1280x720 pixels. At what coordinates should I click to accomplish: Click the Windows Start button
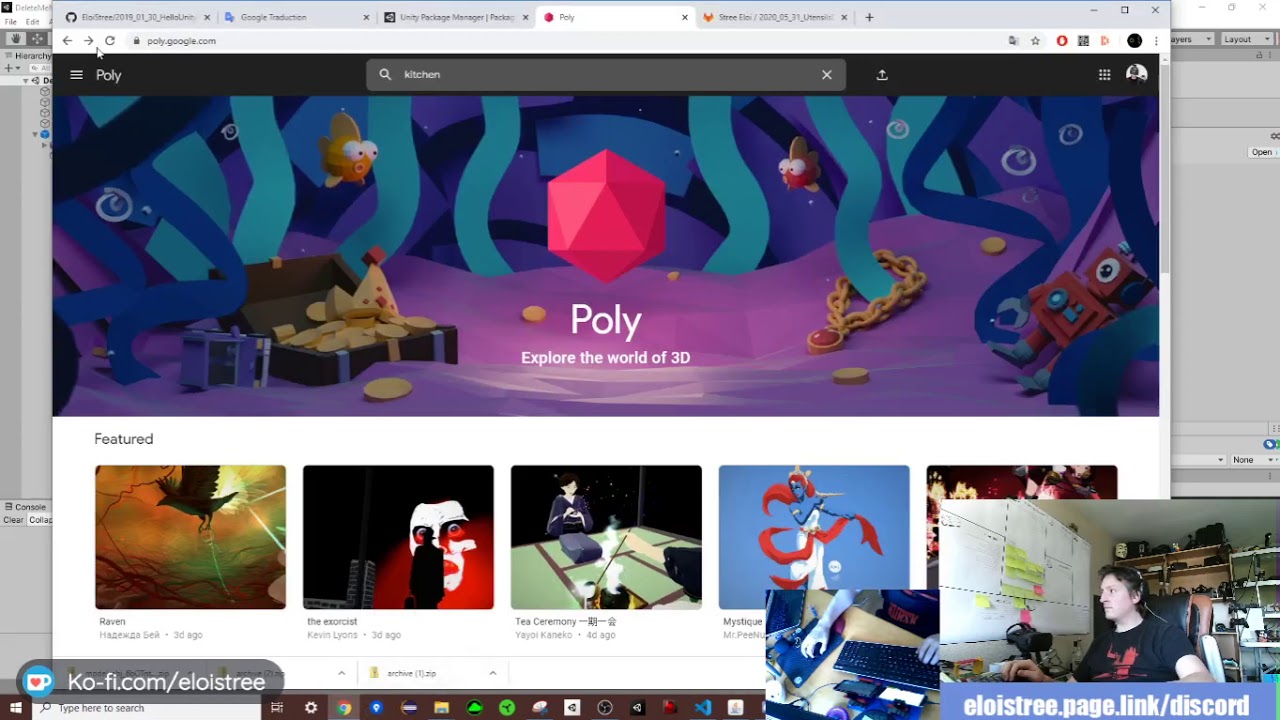[16, 708]
